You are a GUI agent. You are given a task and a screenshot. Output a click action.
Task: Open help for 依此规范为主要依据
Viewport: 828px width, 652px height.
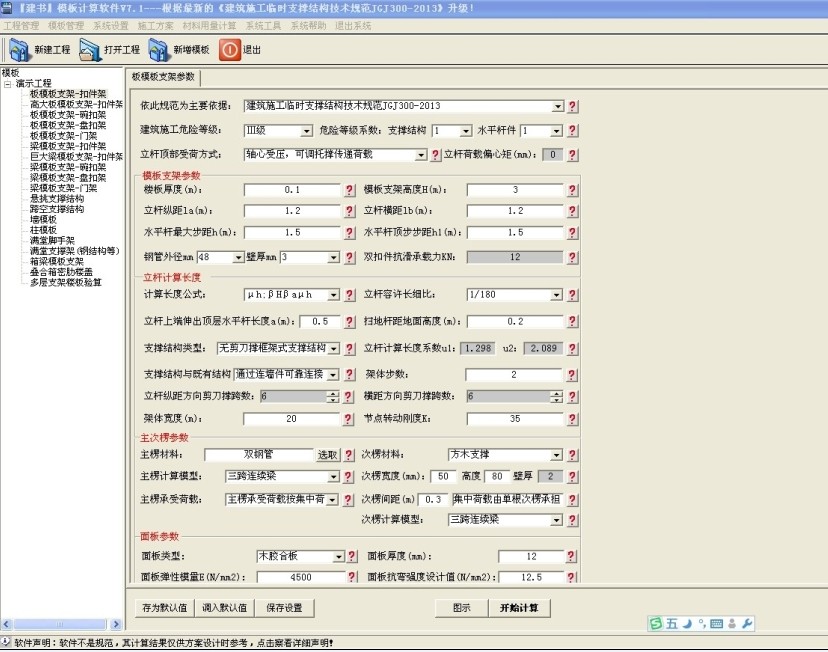click(572, 106)
